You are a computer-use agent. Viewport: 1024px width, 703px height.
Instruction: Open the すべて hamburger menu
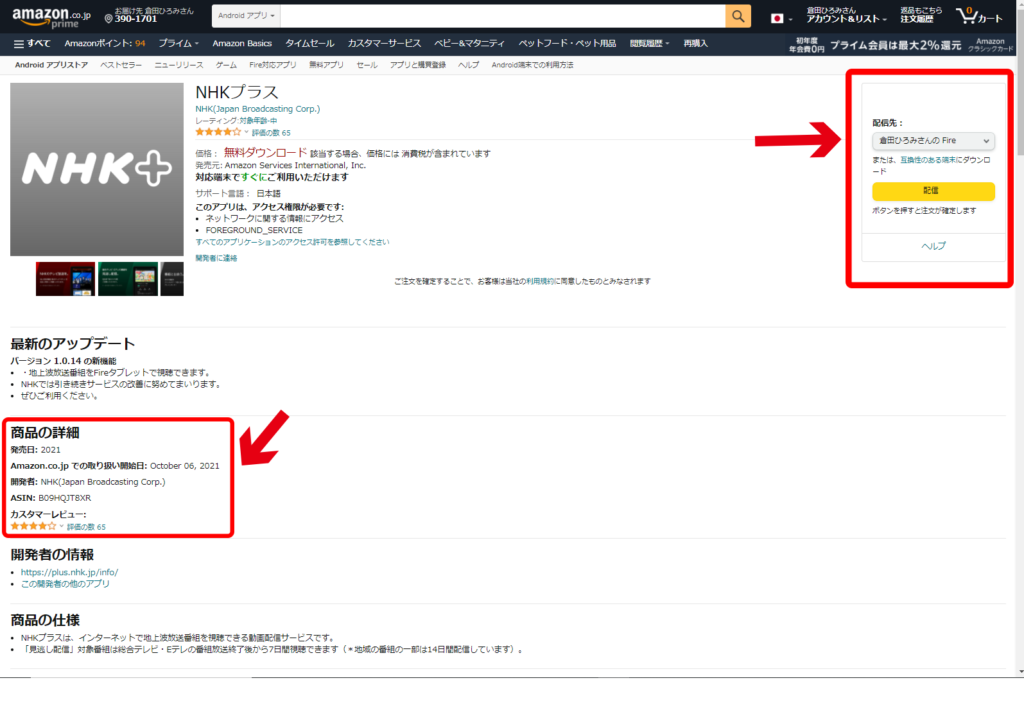[x=32, y=44]
